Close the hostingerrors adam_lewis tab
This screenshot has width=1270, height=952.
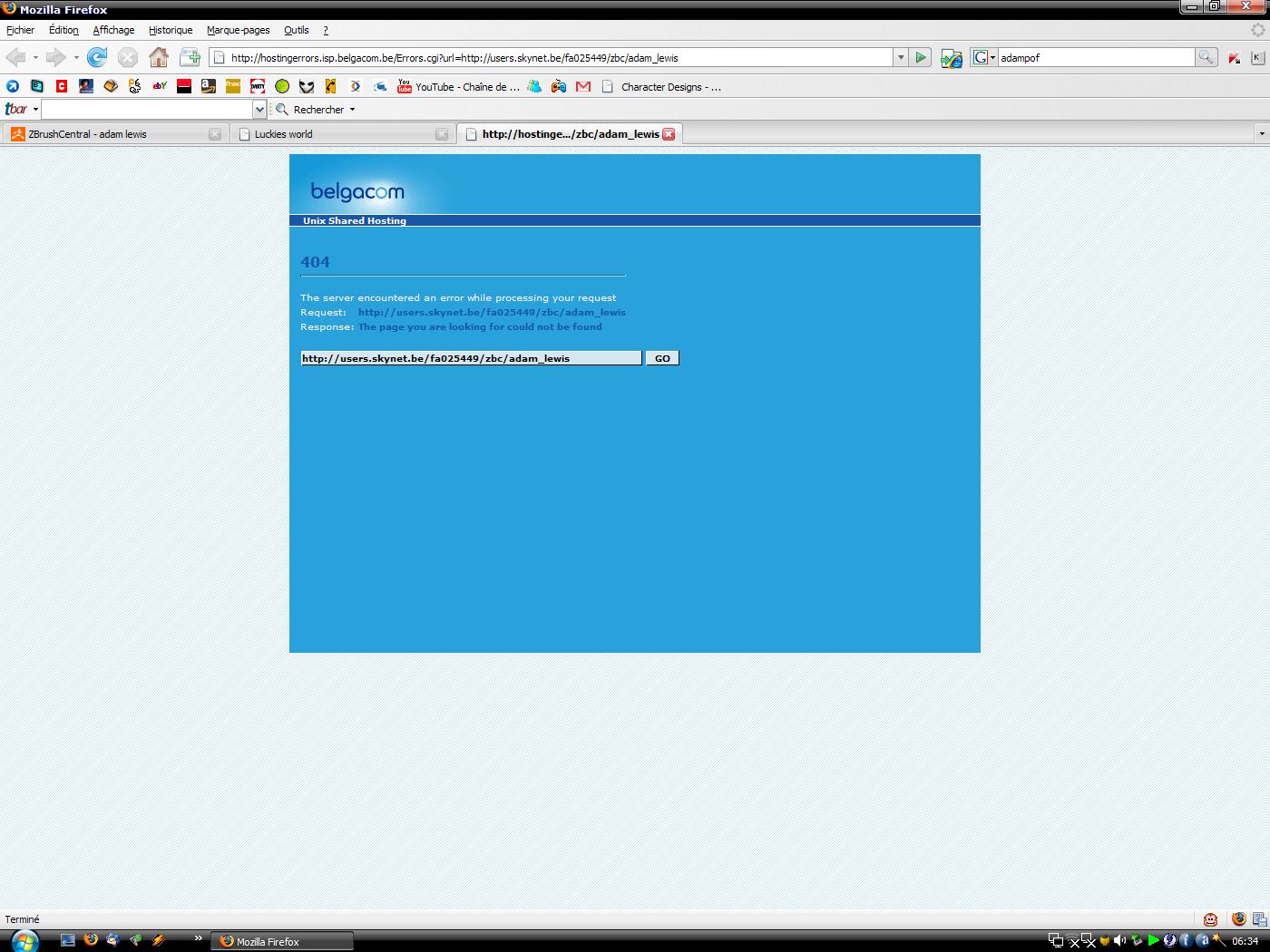click(669, 134)
